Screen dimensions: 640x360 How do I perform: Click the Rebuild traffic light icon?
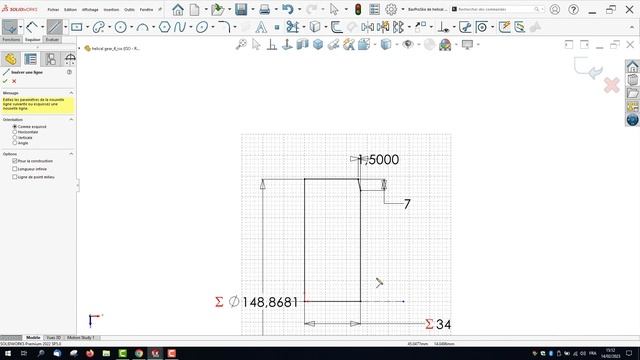tap(358, 9)
